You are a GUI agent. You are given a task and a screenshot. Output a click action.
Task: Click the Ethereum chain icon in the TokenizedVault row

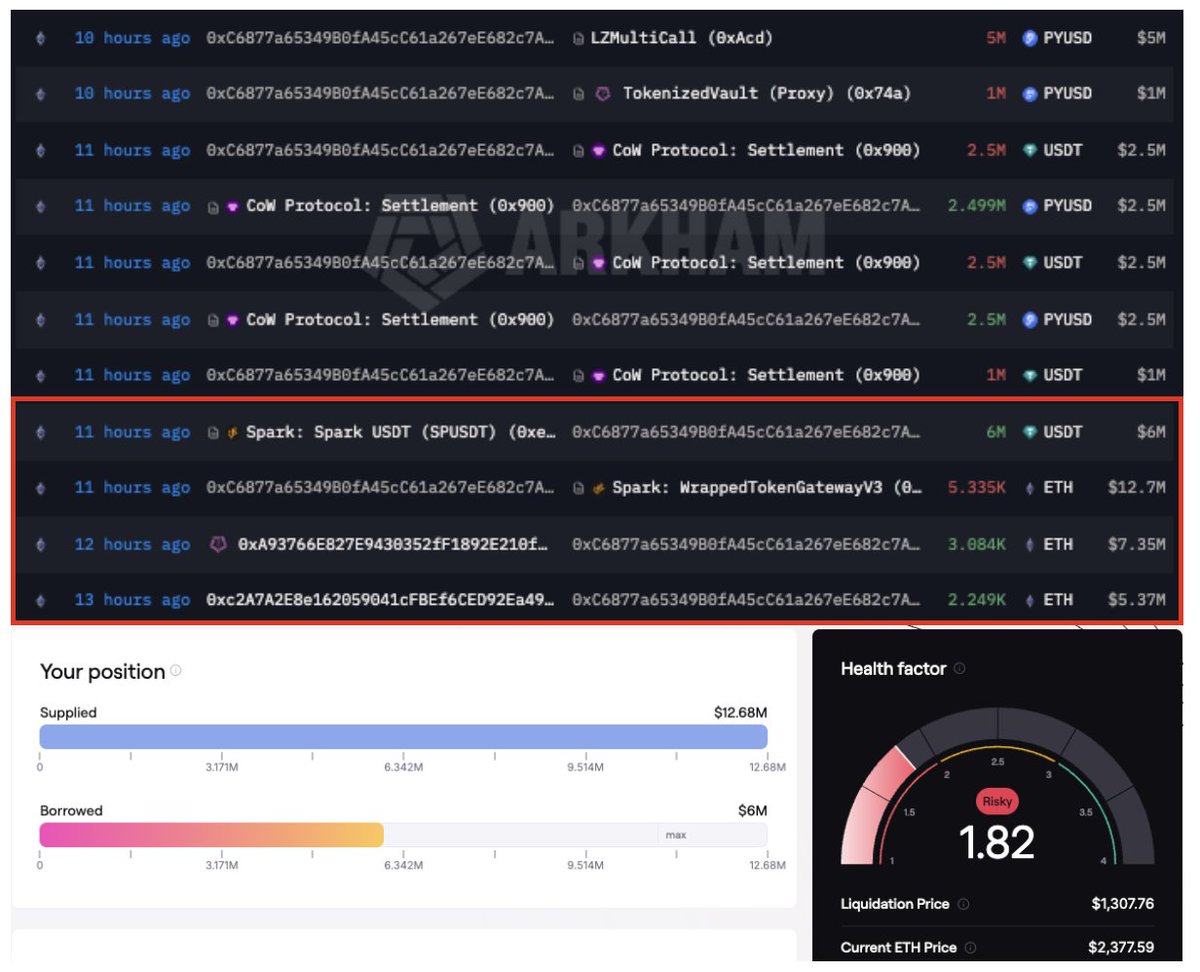point(40,94)
